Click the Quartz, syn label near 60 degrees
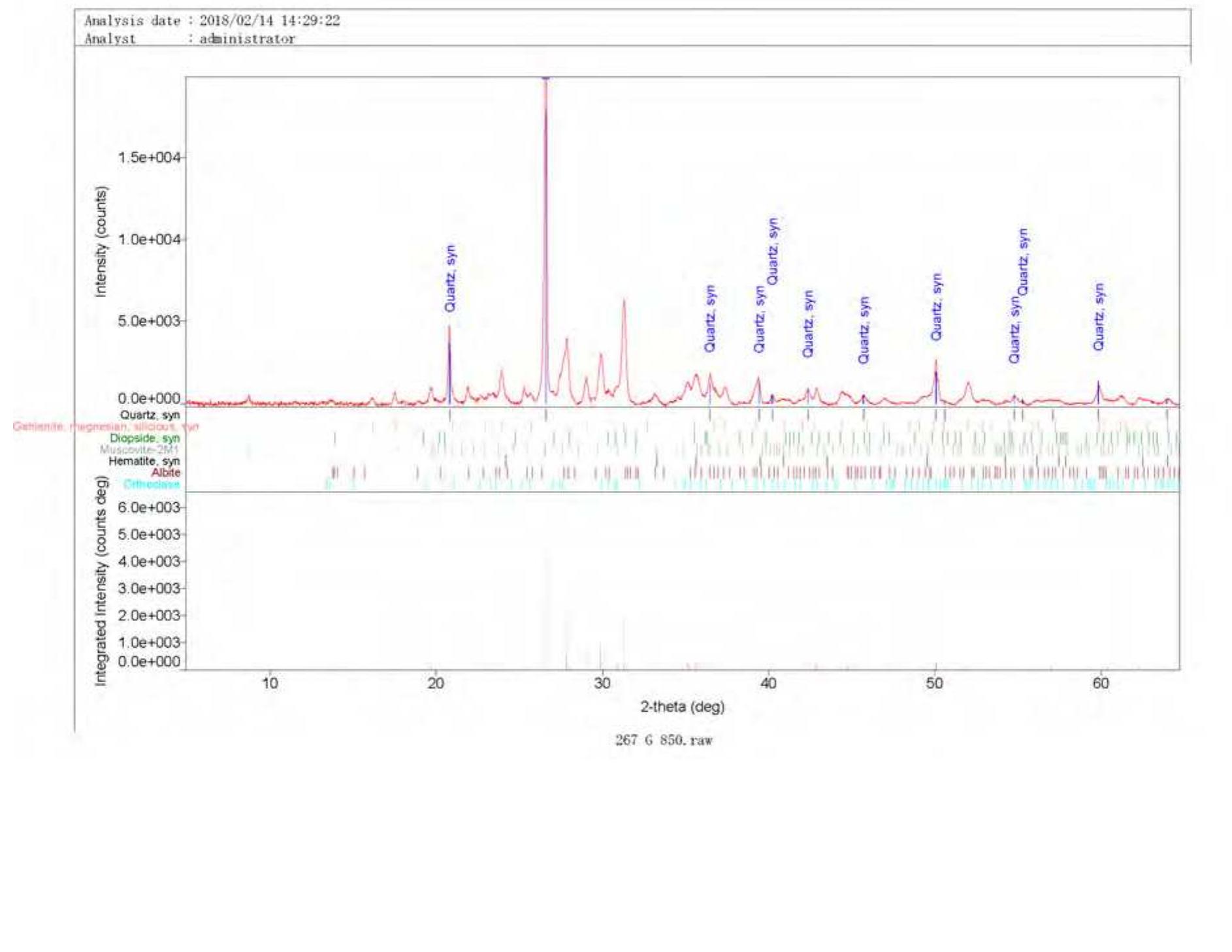Screen dimensions: 1232x952 1098,317
